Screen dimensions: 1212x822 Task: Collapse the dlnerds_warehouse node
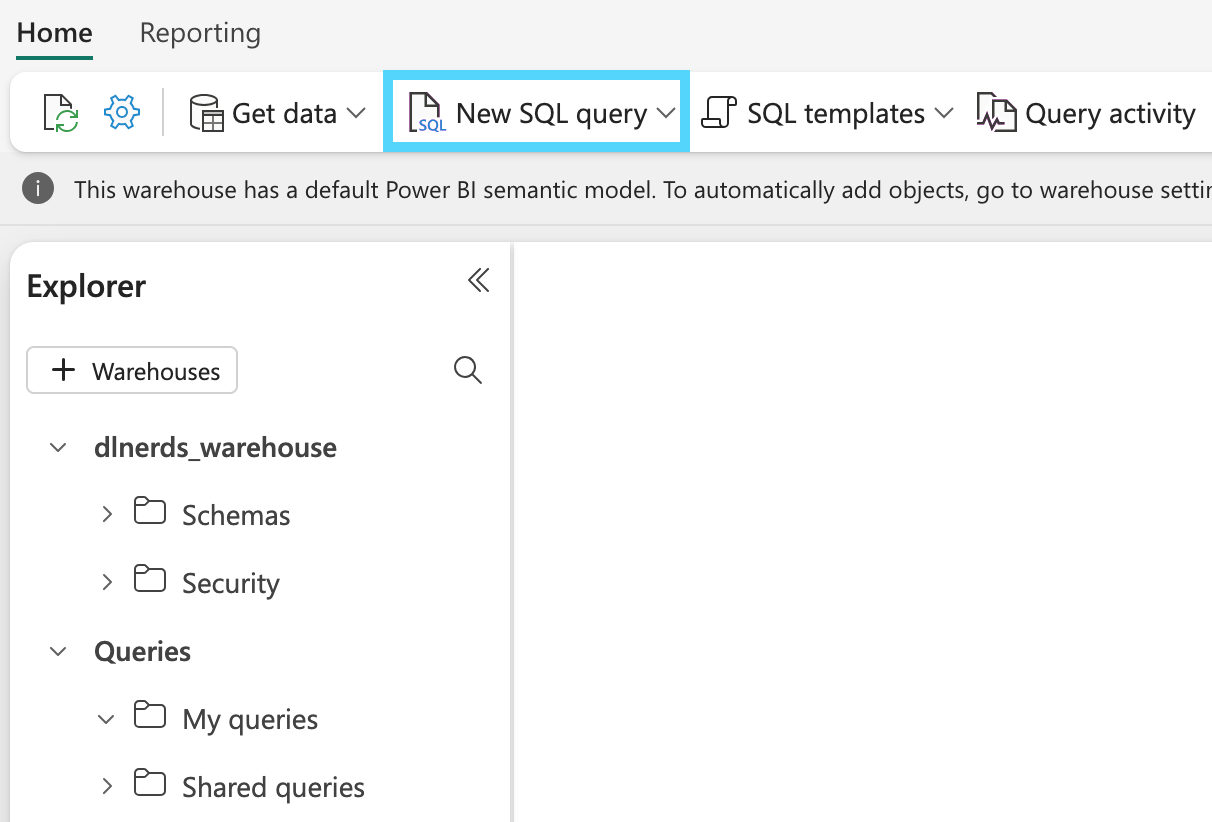[x=59, y=447]
